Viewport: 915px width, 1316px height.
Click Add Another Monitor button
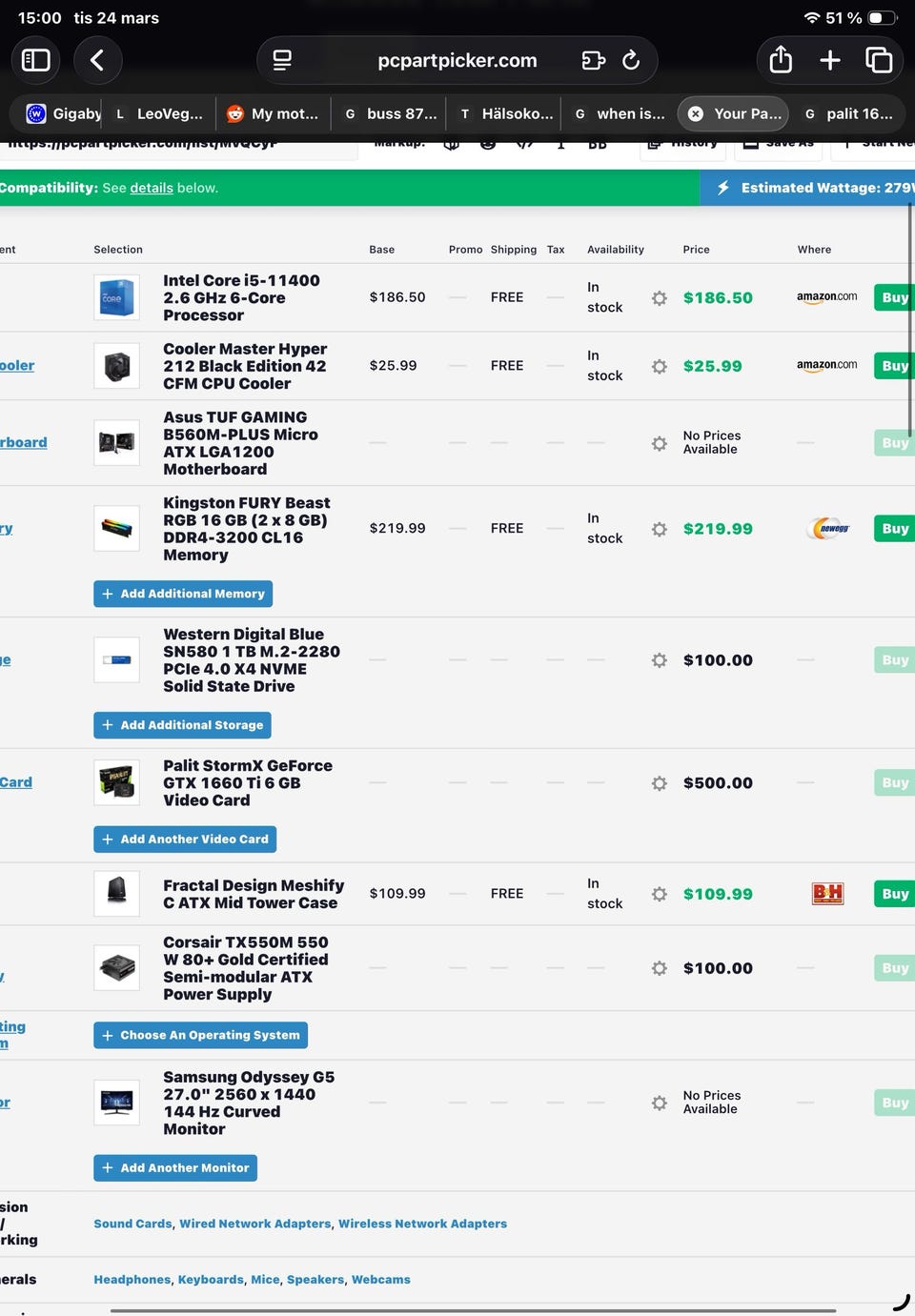pyautogui.click(x=175, y=1168)
